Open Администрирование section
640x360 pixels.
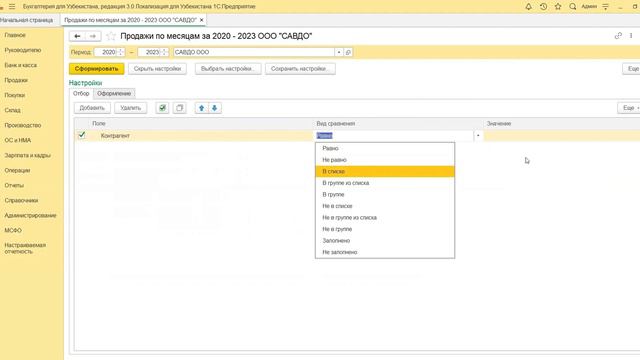(30, 215)
